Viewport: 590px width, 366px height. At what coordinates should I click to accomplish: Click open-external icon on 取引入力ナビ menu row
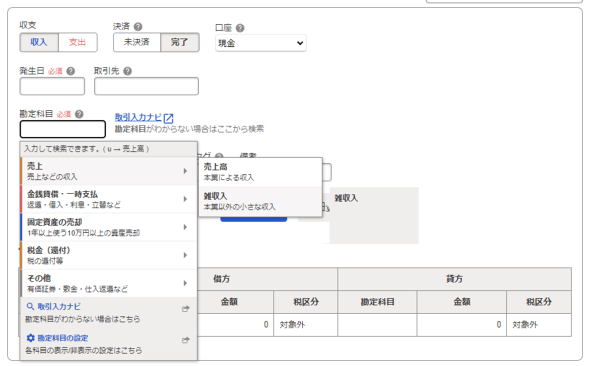[x=185, y=309]
